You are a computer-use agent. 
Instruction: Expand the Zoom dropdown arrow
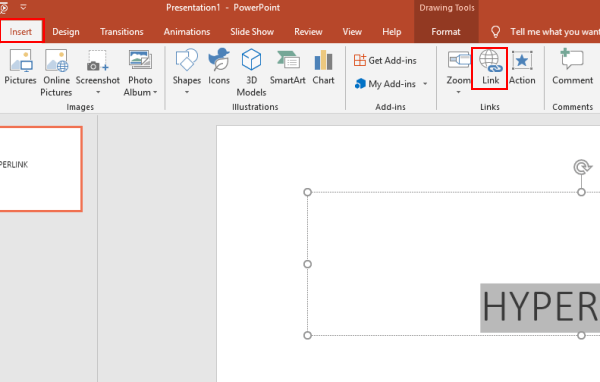[x=458, y=92]
